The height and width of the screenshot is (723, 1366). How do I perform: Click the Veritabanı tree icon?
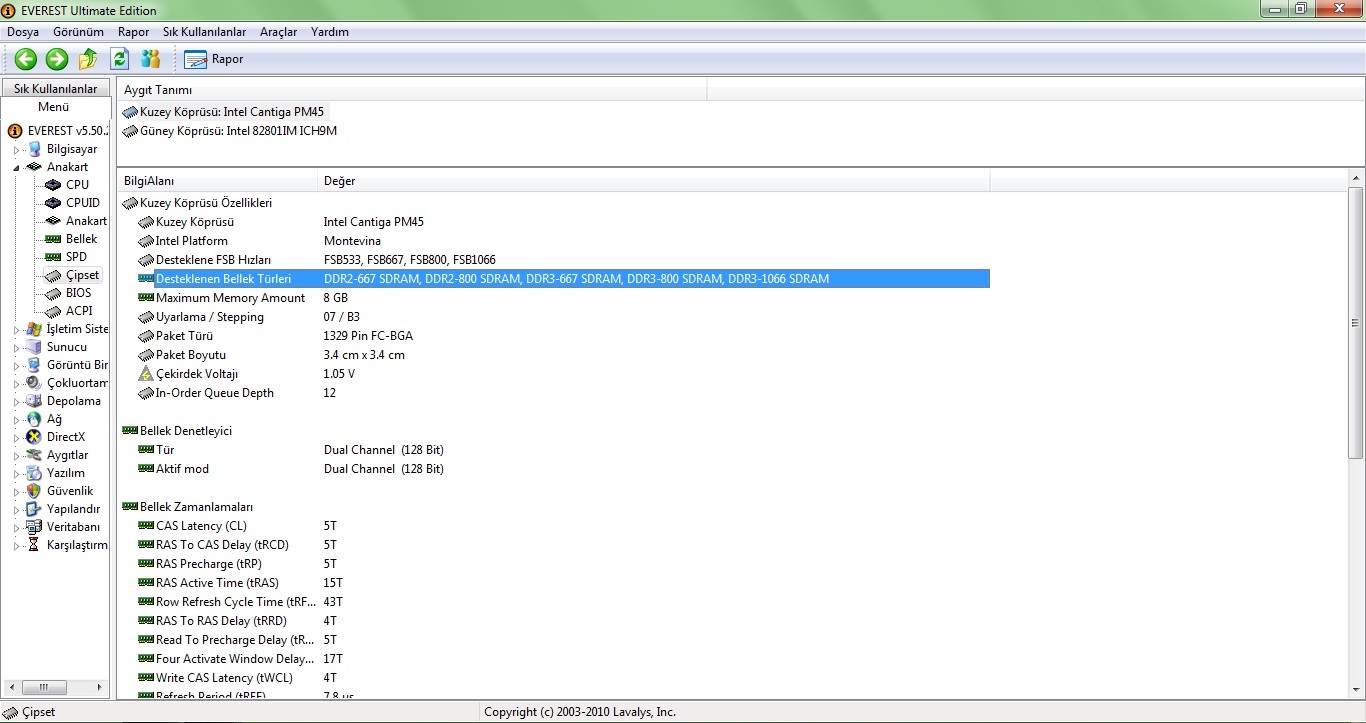(x=34, y=527)
